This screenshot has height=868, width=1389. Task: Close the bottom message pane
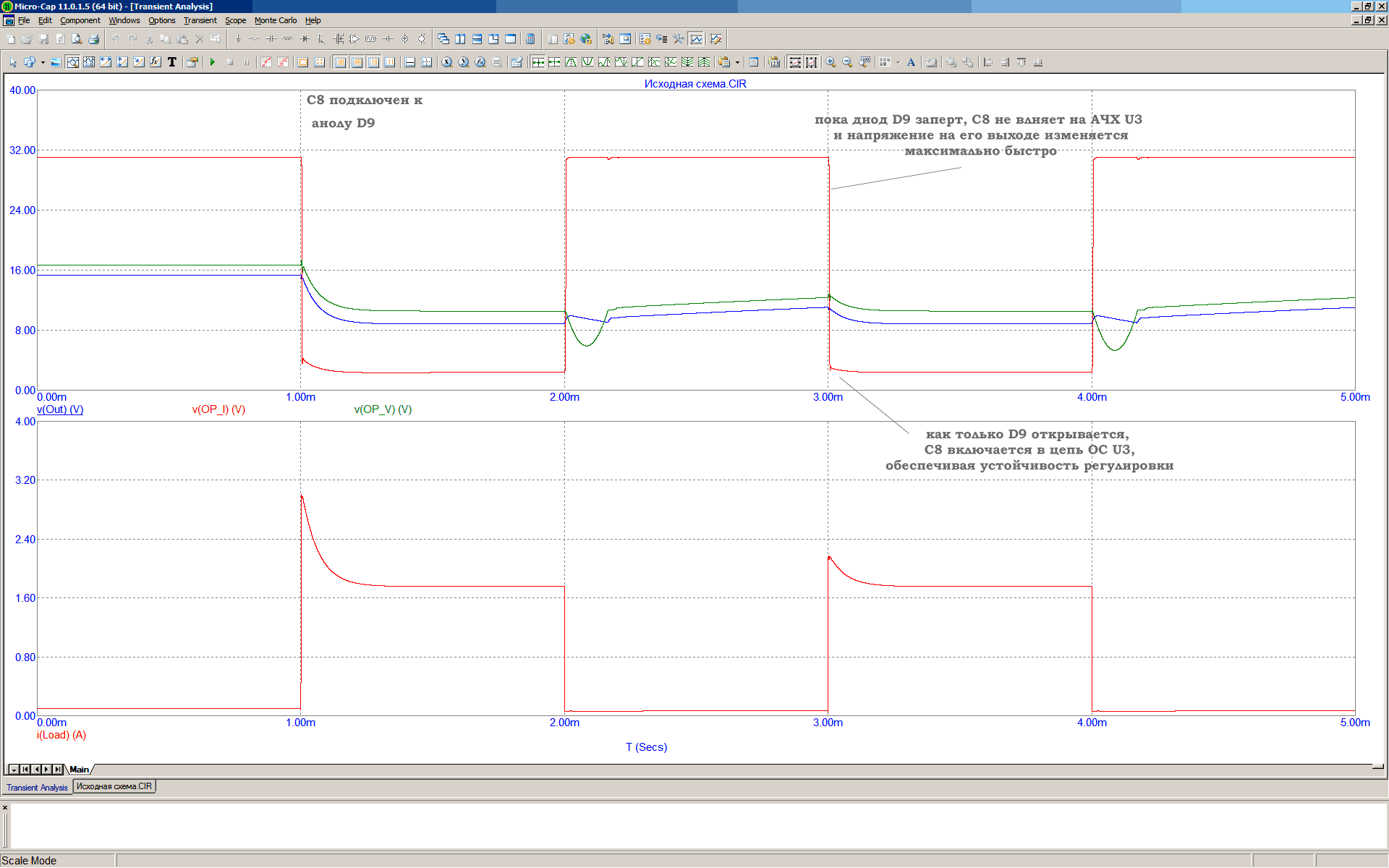tap(5, 807)
